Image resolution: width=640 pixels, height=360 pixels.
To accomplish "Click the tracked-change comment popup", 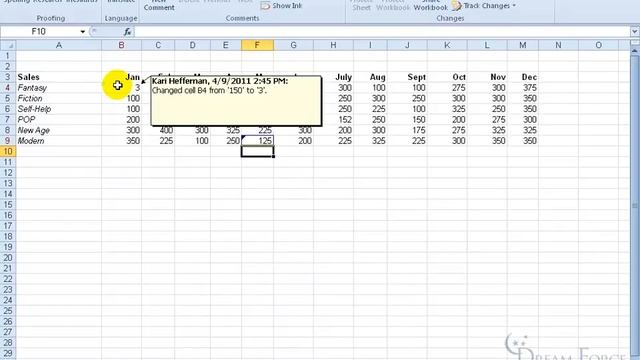I will [x=236, y=101].
